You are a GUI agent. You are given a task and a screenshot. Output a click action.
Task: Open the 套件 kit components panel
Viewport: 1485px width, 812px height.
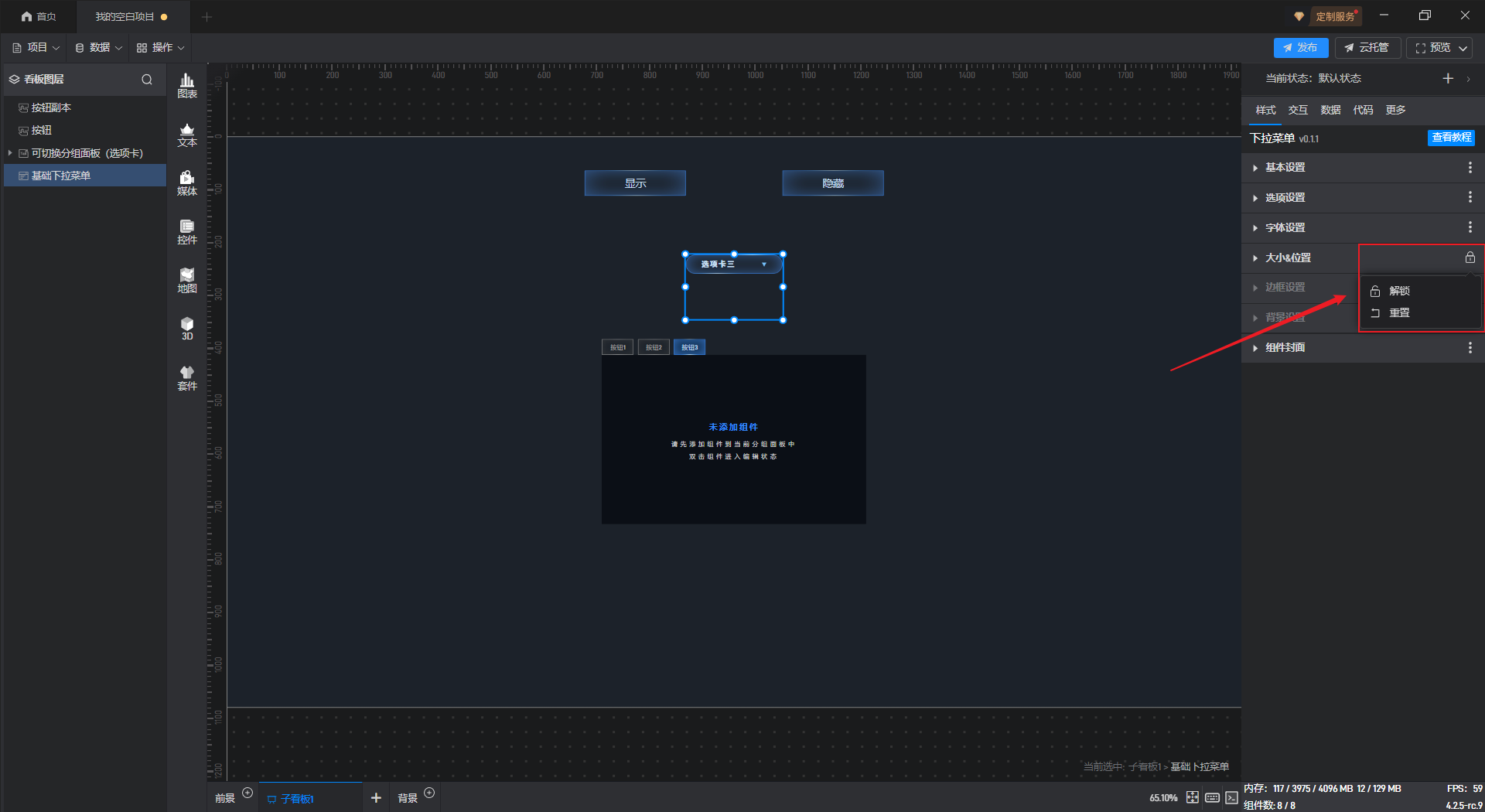pos(187,378)
